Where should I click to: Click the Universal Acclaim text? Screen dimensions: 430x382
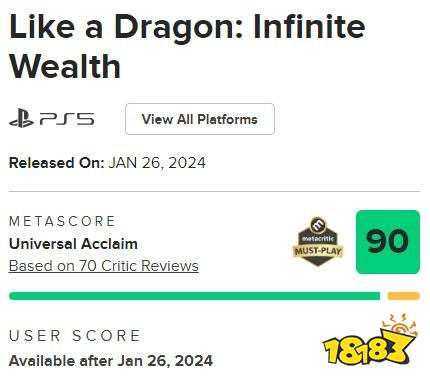point(73,244)
